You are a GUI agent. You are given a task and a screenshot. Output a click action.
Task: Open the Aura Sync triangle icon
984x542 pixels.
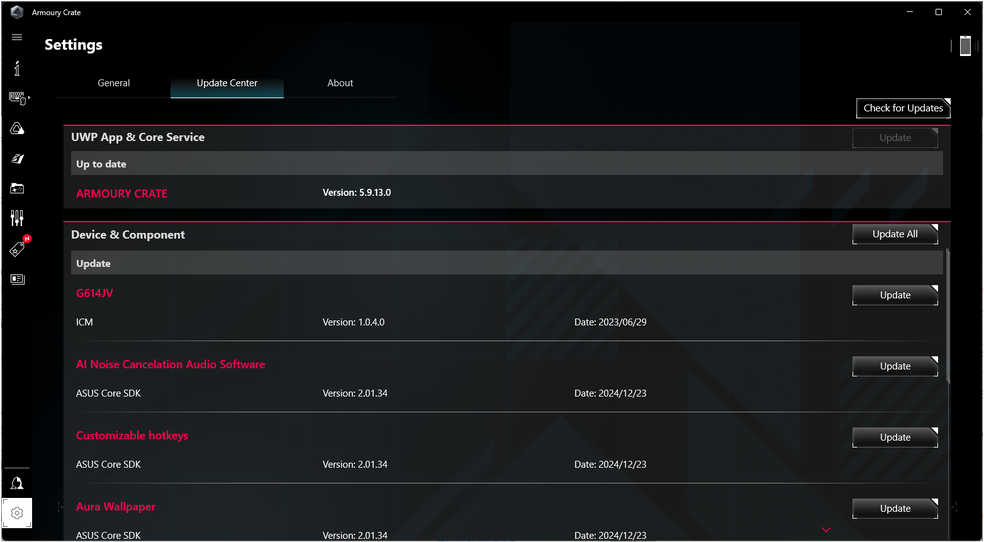pyautogui.click(x=17, y=129)
